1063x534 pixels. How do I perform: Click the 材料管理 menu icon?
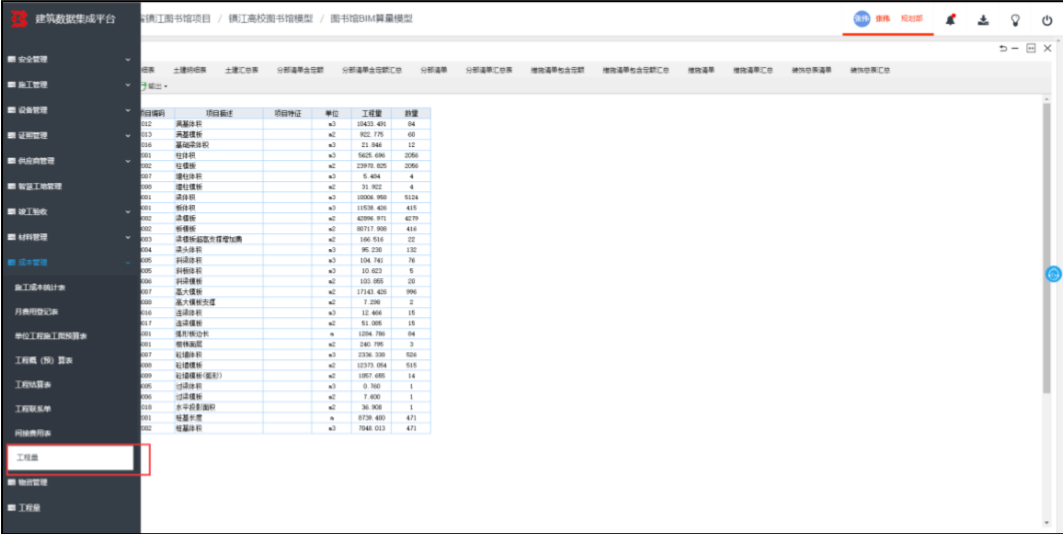[x=12, y=237]
